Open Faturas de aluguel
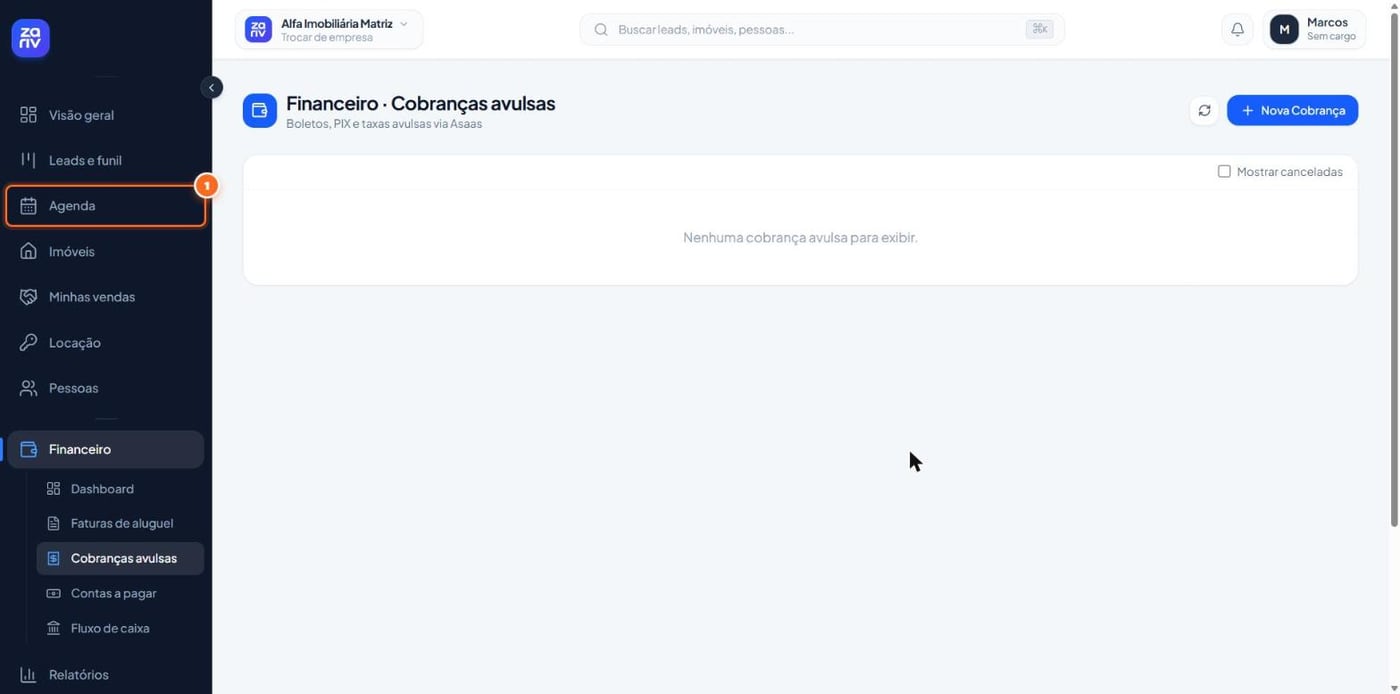The height and width of the screenshot is (694, 1400). [120, 523]
